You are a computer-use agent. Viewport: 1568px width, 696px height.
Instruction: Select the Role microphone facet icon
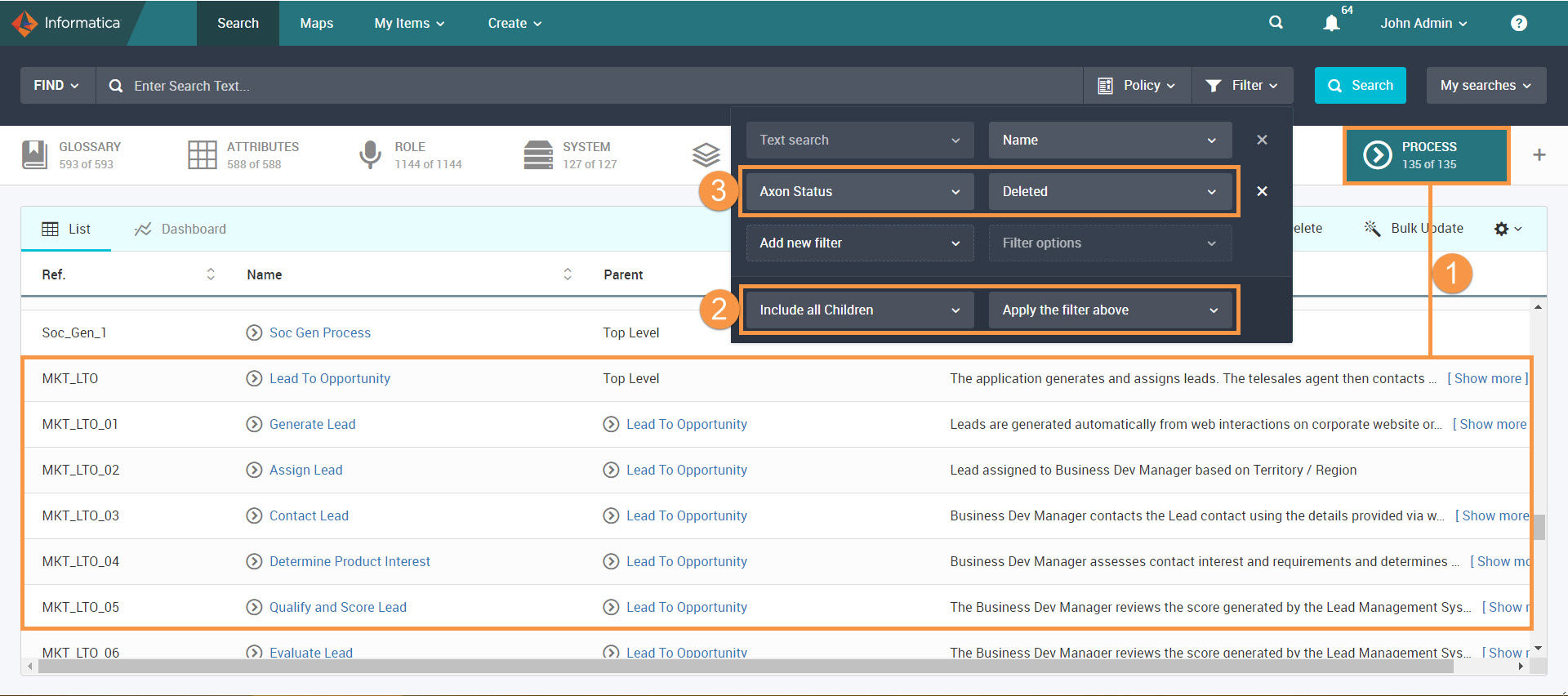coord(370,154)
